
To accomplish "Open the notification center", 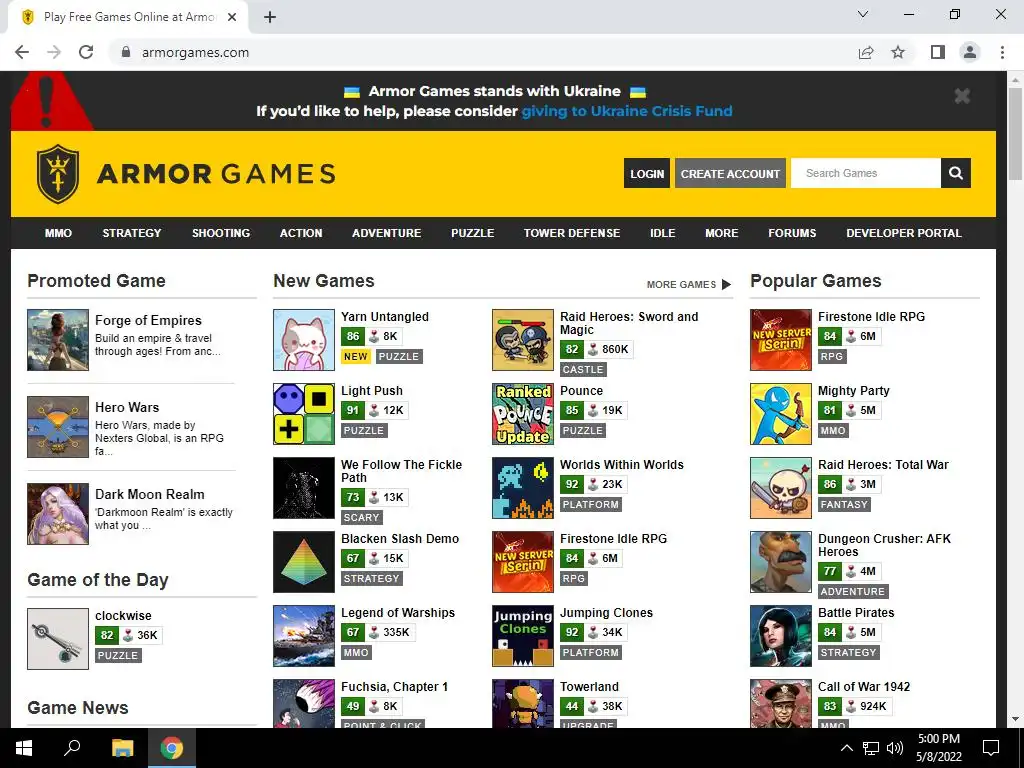I will click(991, 748).
